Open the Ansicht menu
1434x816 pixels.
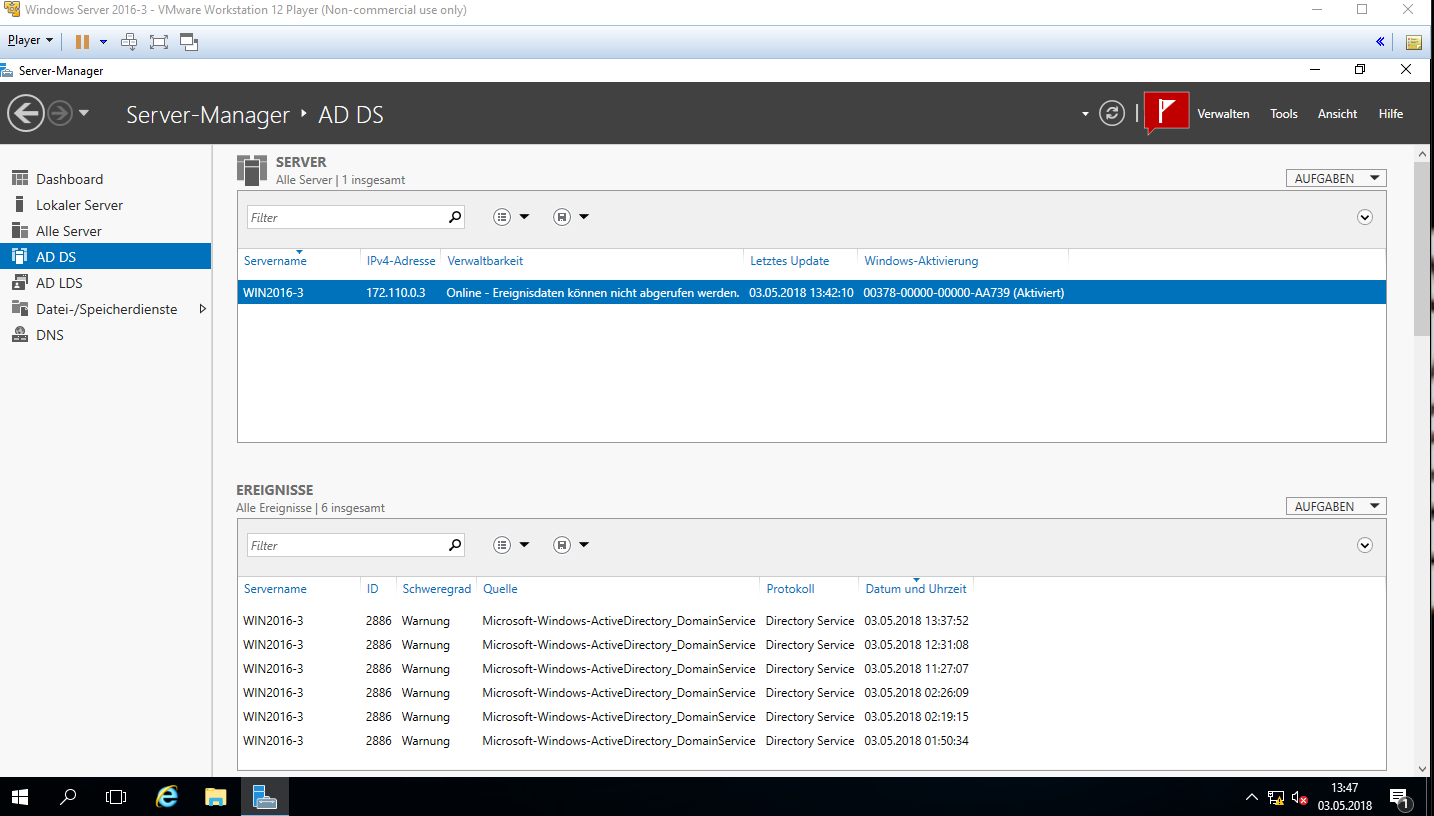(x=1338, y=114)
